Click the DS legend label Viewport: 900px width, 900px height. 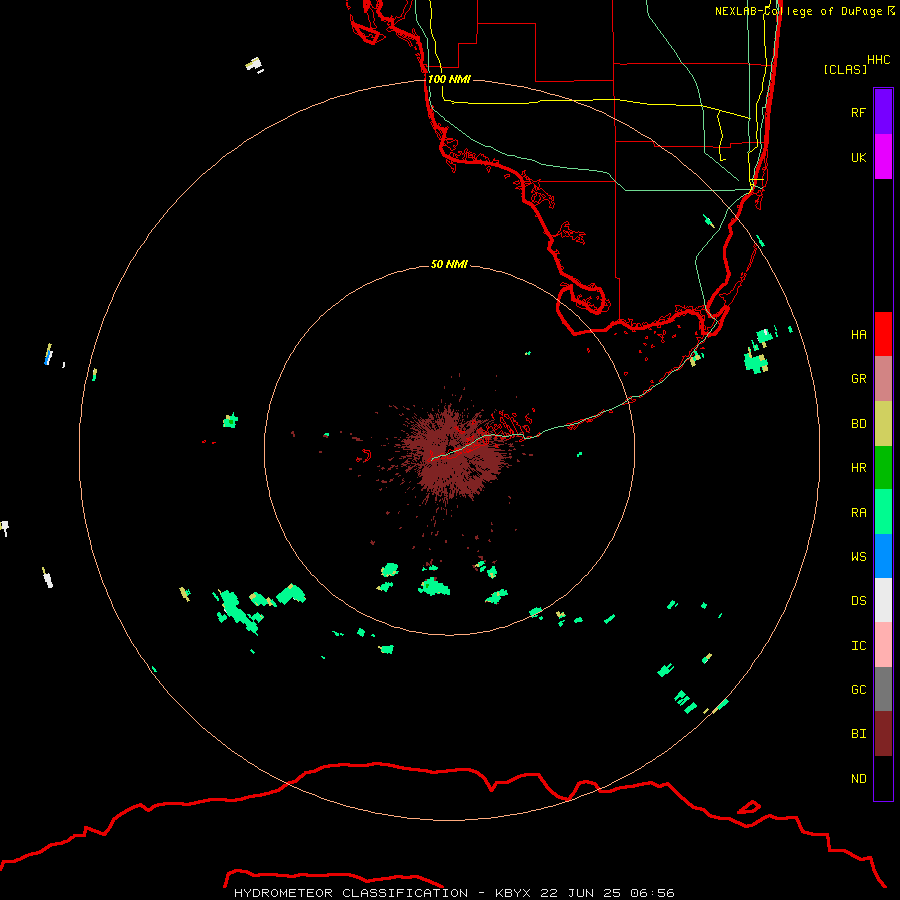tap(858, 601)
